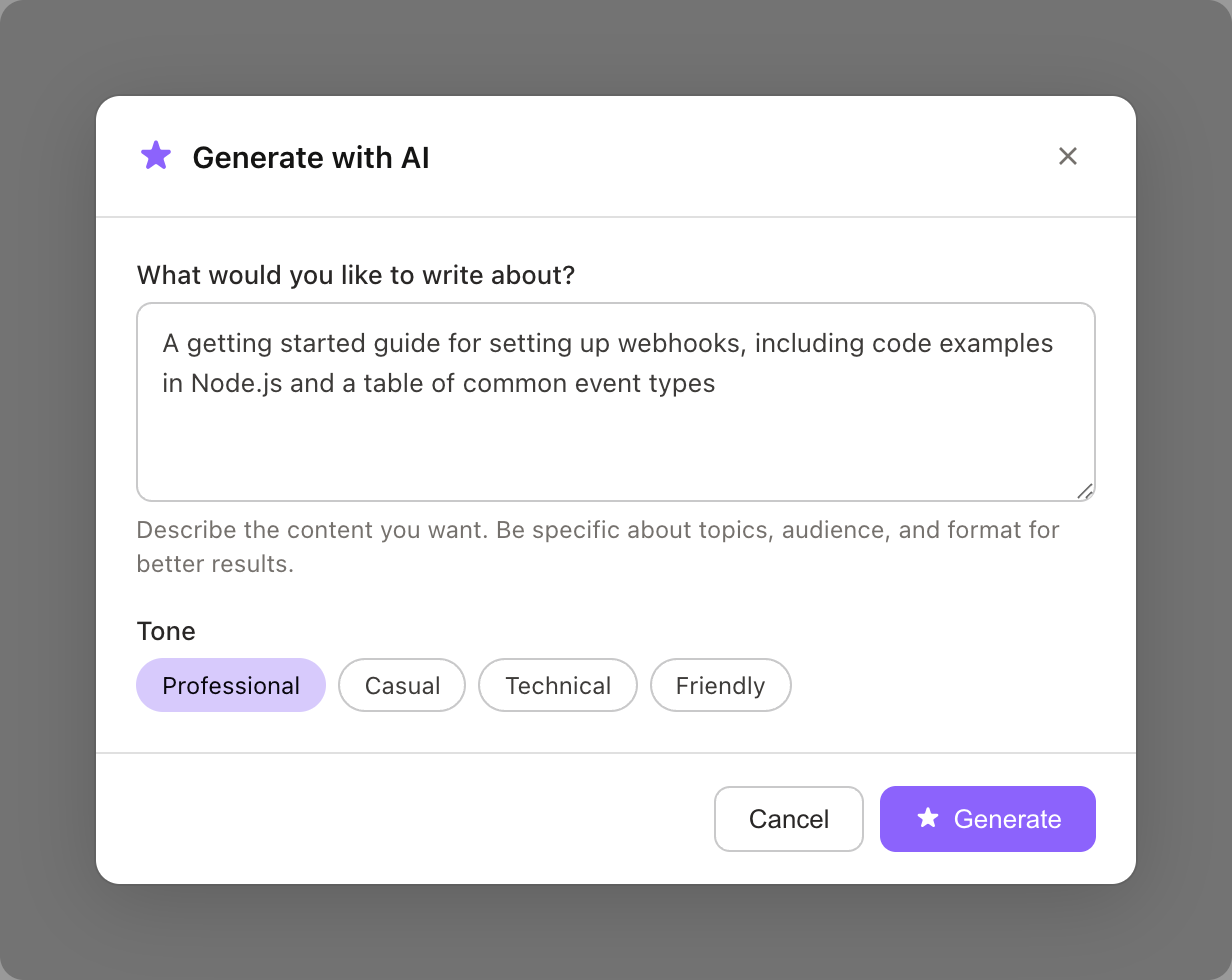Select the Technical tone option
1232x980 pixels.
click(x=557, y=685)
